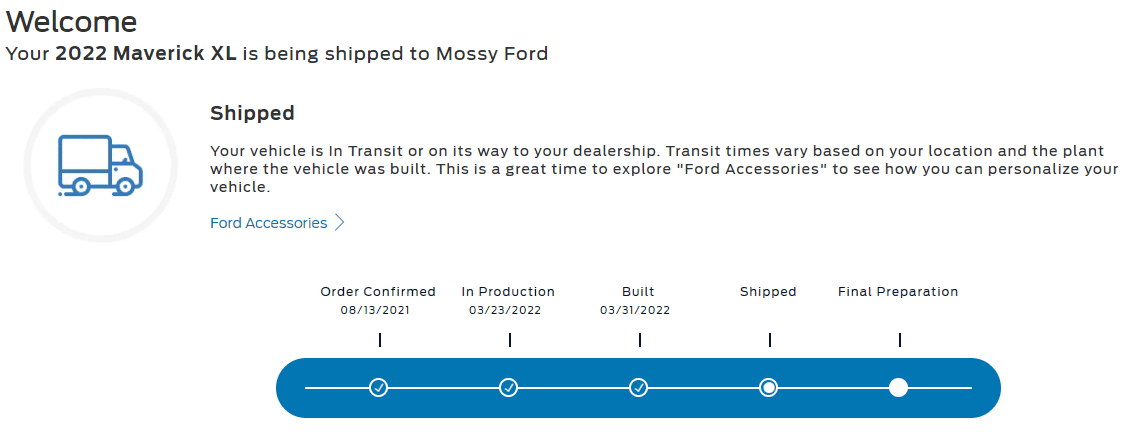The height and width of the screenshot is (440, 1142).
Task: Click the Final Preparation step label
Action: point(898,291)
